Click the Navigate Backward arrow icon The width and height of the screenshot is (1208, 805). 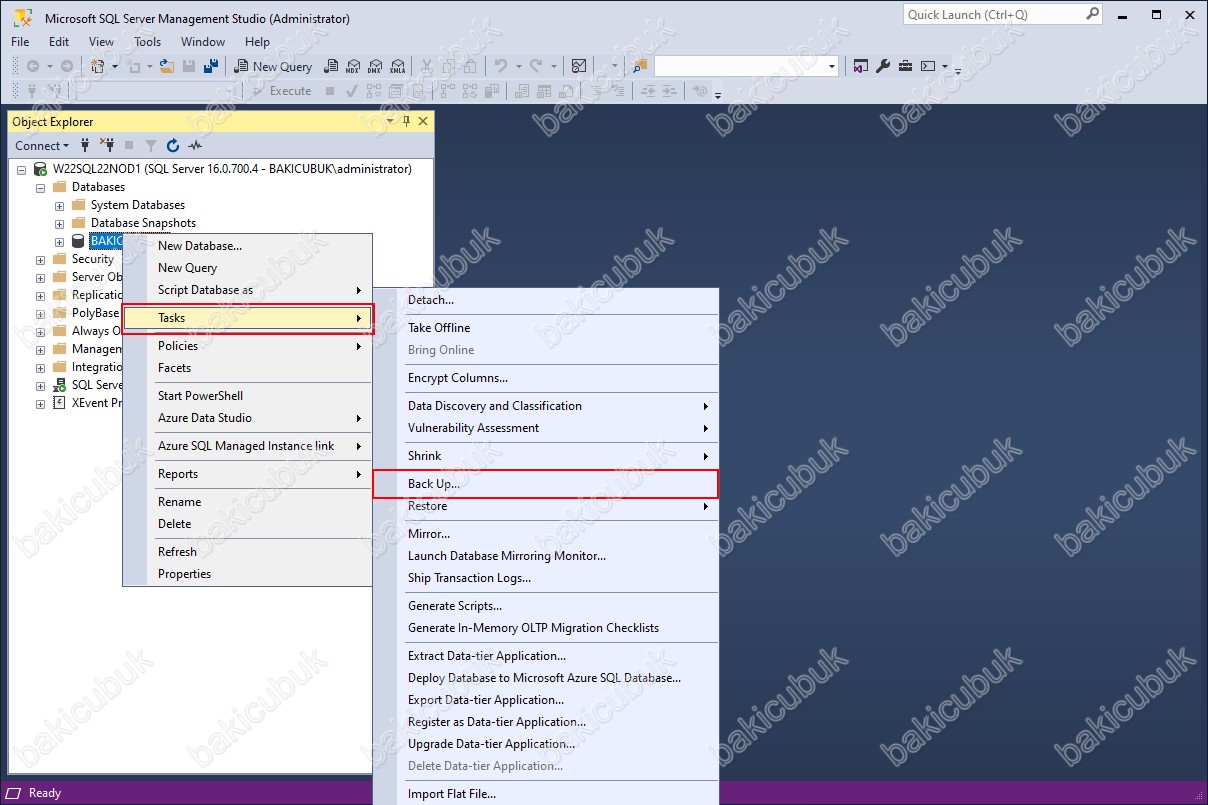pyautogui.click(x=33, y=66)
